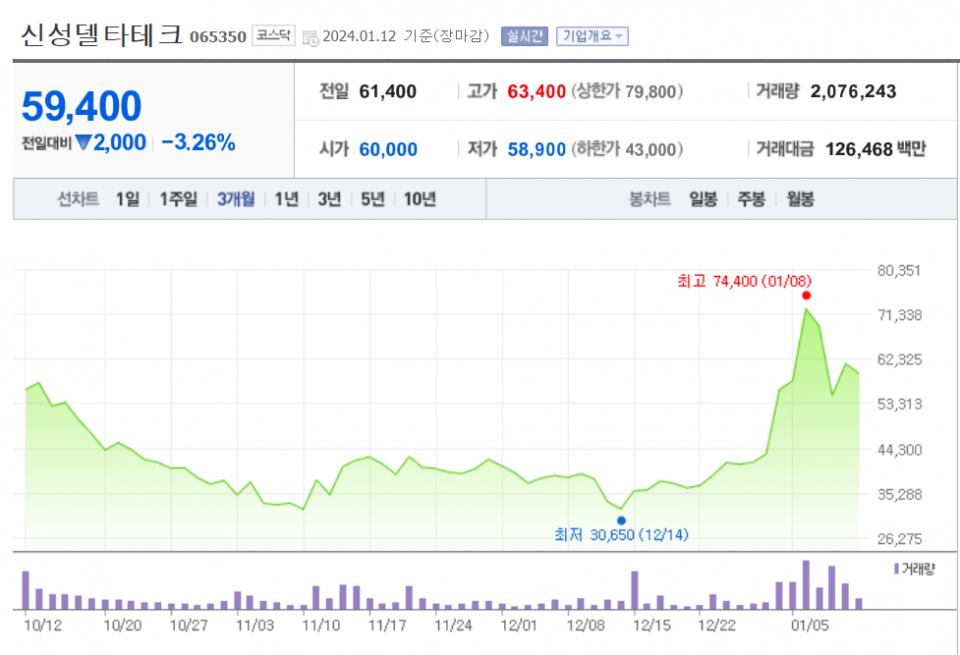Click the 01/05 date axis label
Image resolution: width=960 pixels, height=655 pixels.
pyautogui.click(x=810, y=626)
